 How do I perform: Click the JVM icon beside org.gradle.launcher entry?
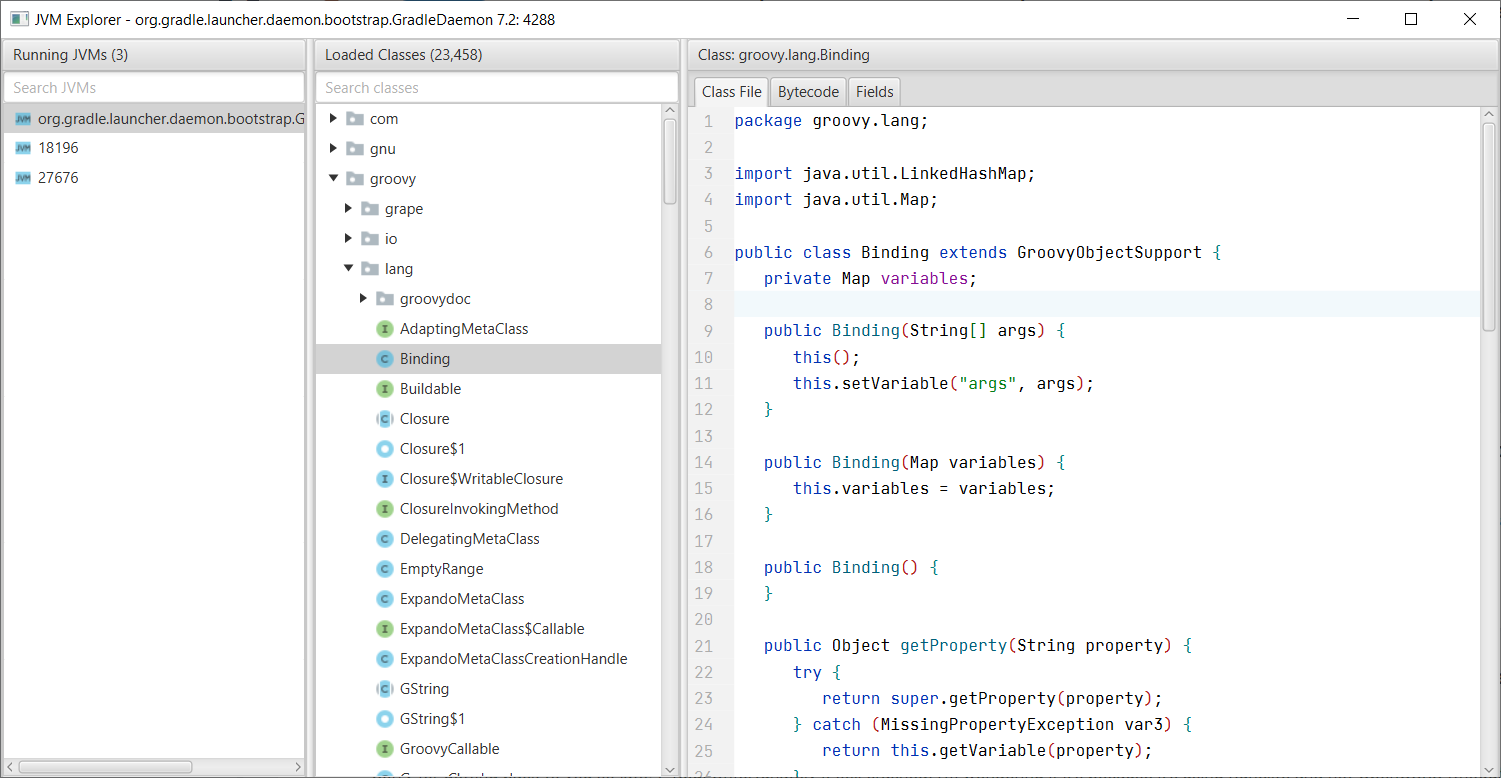[23, 119]
